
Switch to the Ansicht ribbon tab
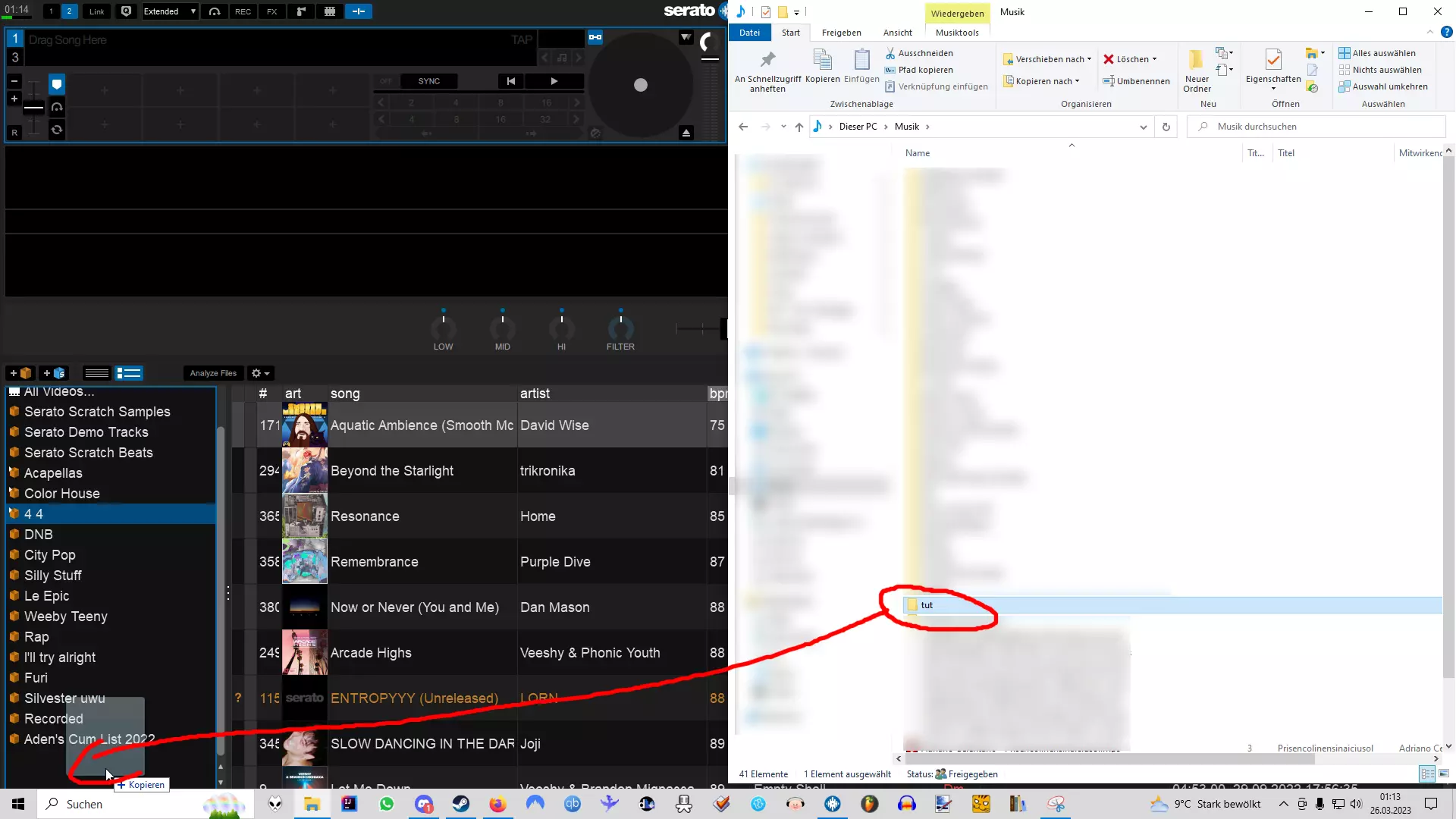(897, 33)
